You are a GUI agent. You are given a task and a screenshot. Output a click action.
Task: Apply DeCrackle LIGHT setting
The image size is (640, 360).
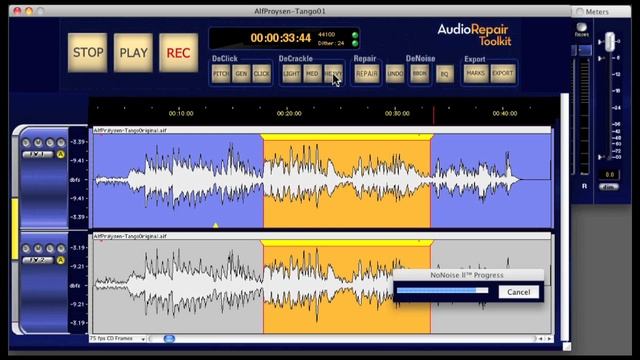(x=292, y=74)
